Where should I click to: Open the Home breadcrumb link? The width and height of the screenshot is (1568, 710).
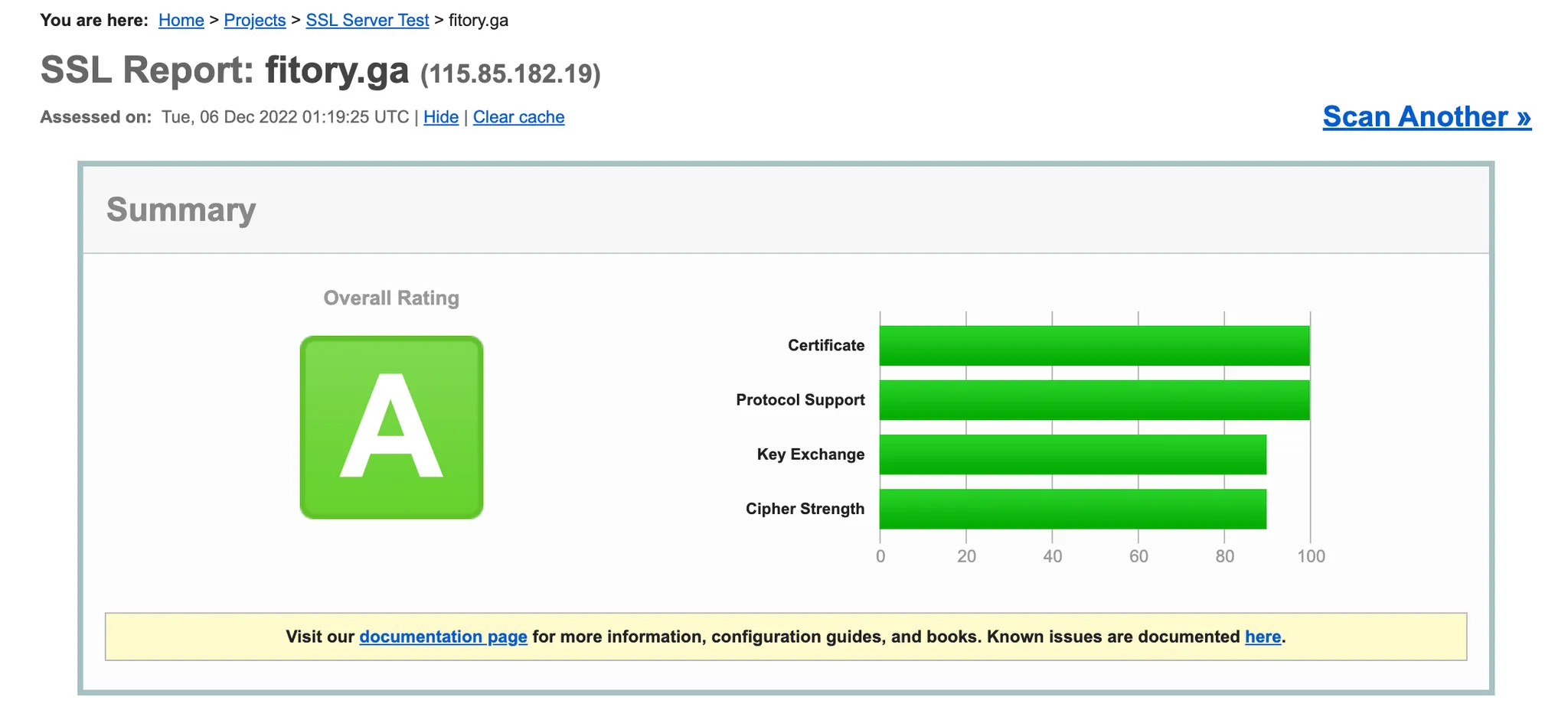181,21
